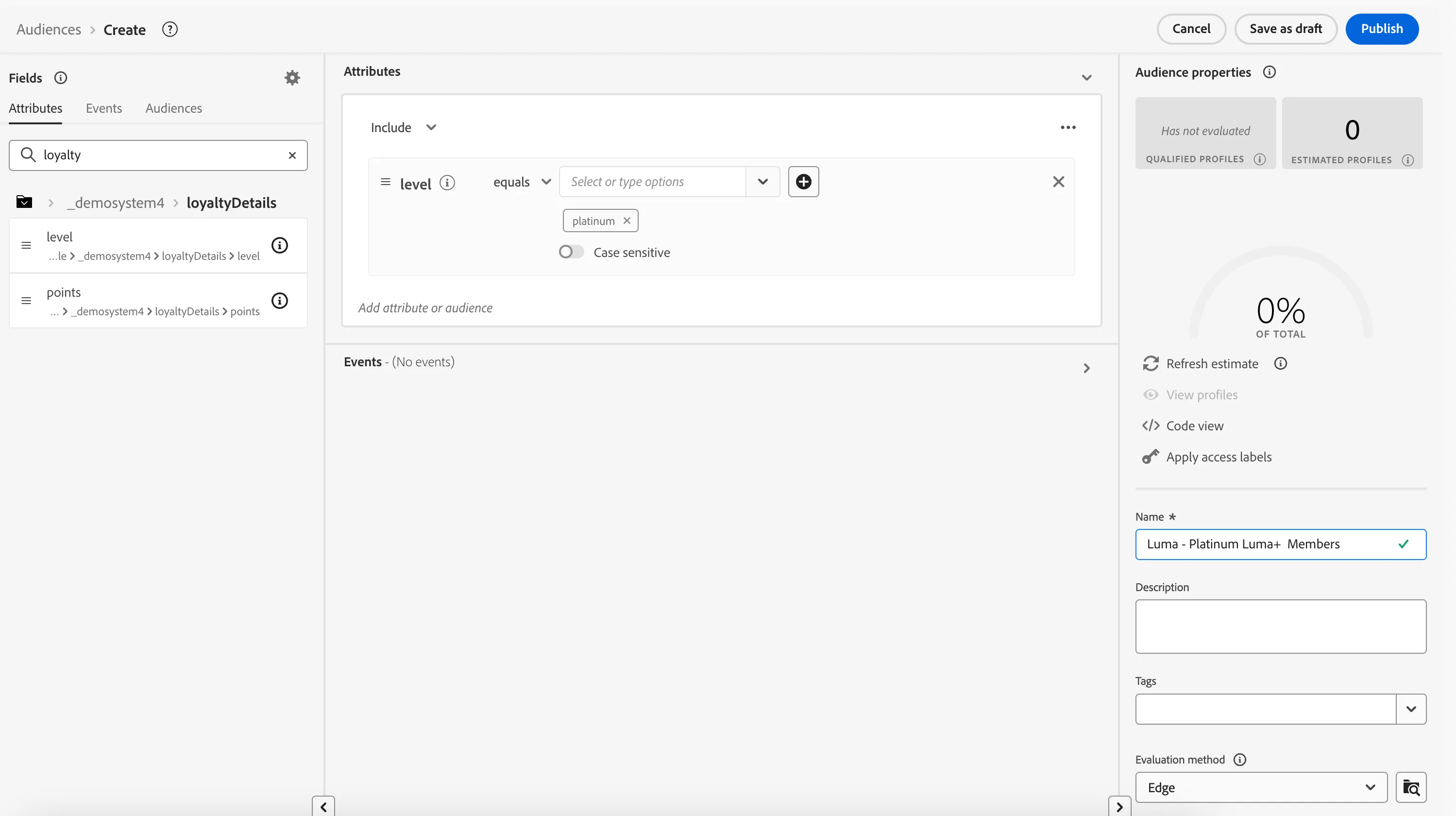
Task: Open the browse icon beside Edge dropdown
Action: 1411,787
